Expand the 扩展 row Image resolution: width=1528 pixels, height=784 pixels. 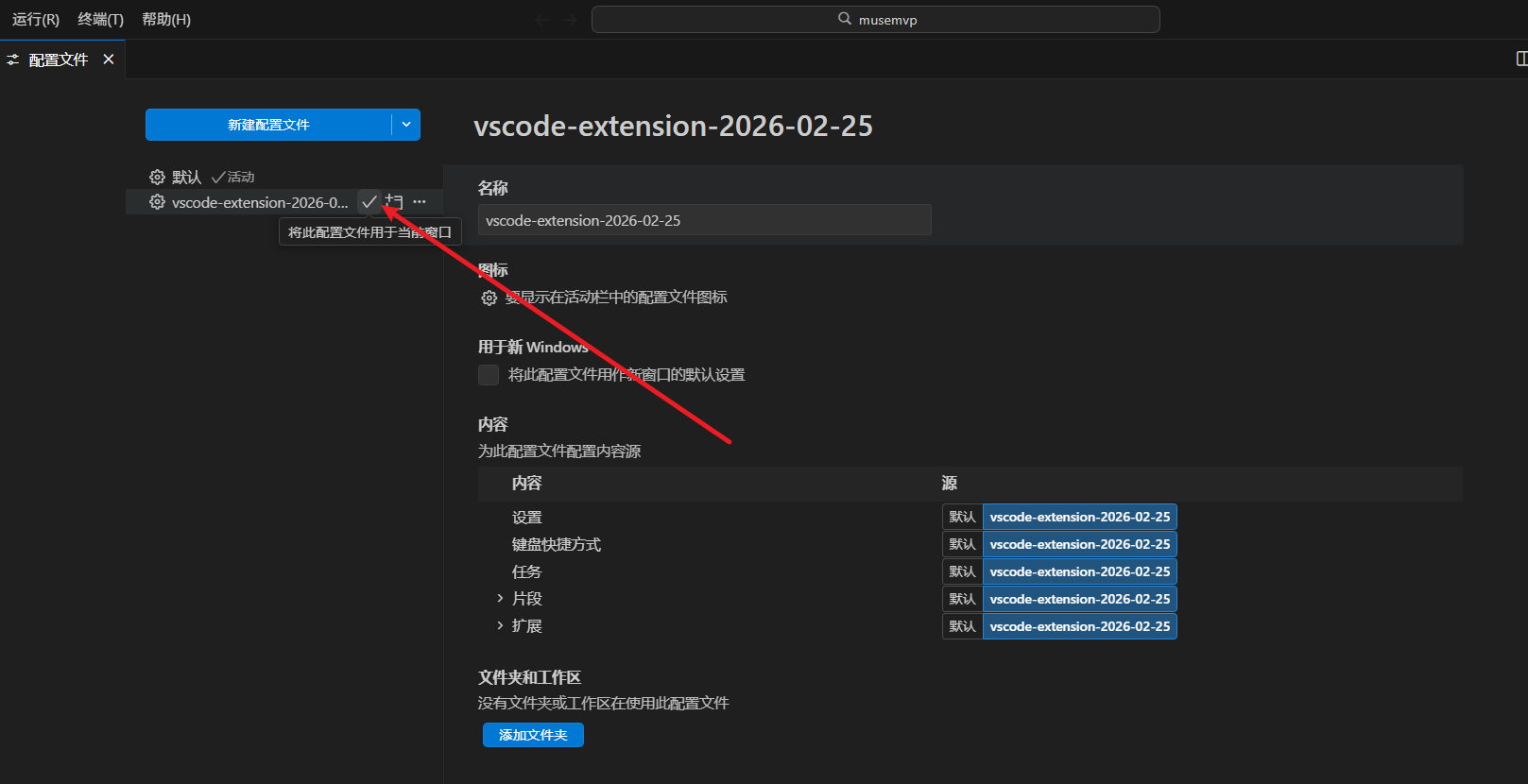pyautogui.click(x=500, y=626)
